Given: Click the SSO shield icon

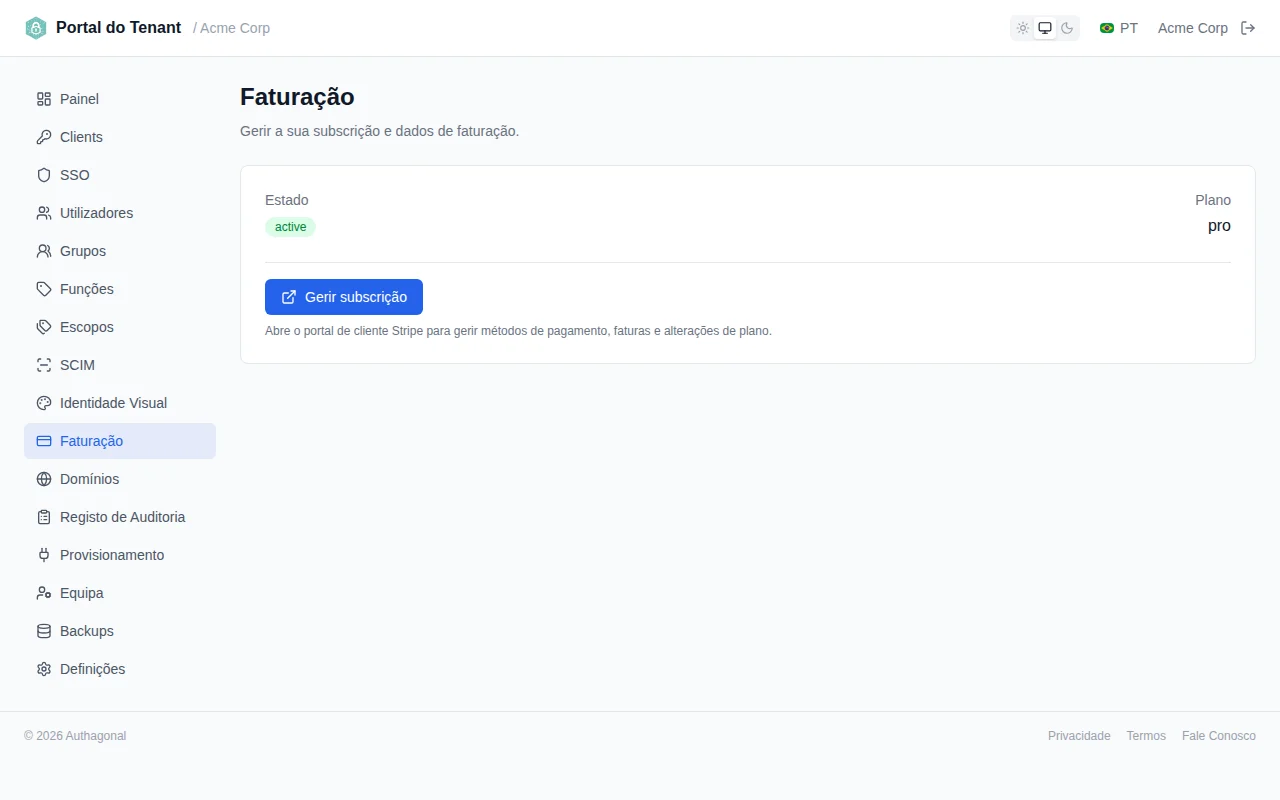Looking at the screenshot, I should [x=44, y=175].
